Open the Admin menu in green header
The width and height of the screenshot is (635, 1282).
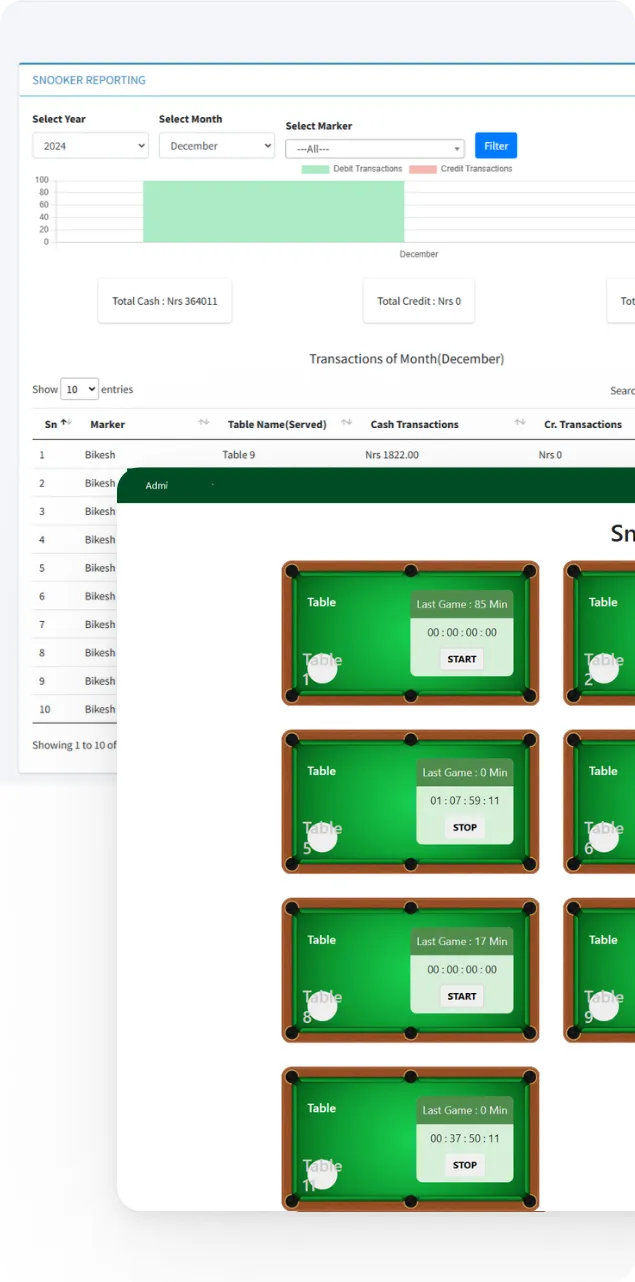pyautogui.click(x=157, y=485)
